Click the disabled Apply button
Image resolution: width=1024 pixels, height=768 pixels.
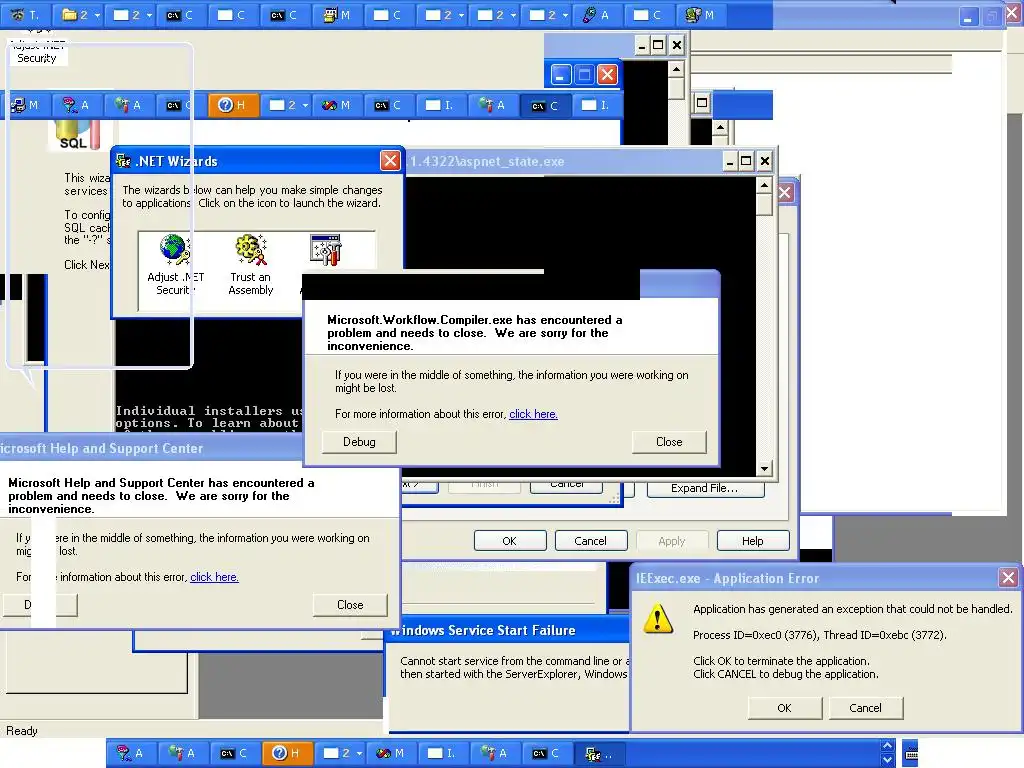671,541
